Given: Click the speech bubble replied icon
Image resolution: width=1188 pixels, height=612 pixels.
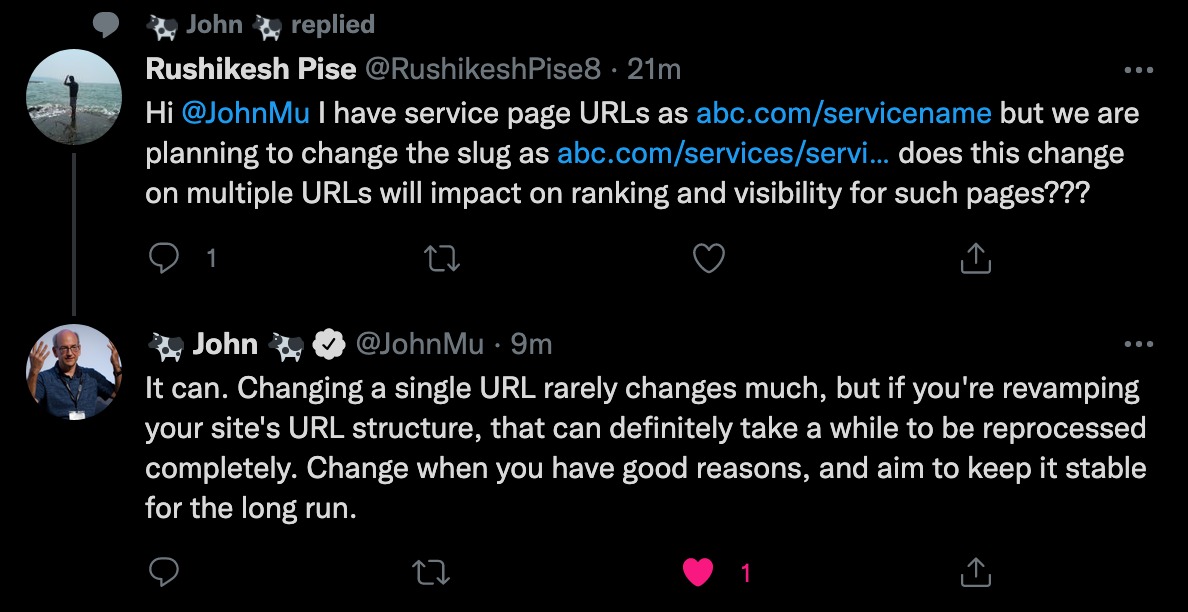Looking at the screenshot, I should coord(106,26).
